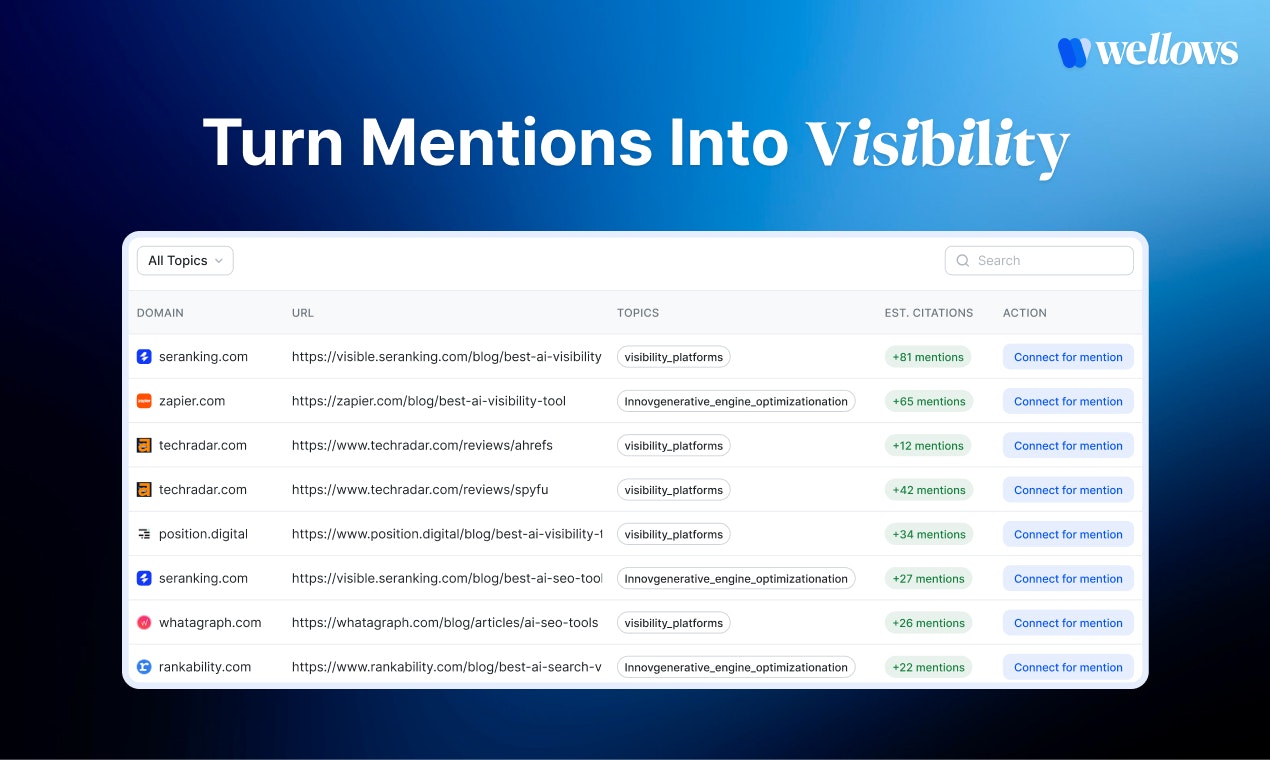
Task: Click topic tag in the zapier.com row
Action: click(736, 401)
